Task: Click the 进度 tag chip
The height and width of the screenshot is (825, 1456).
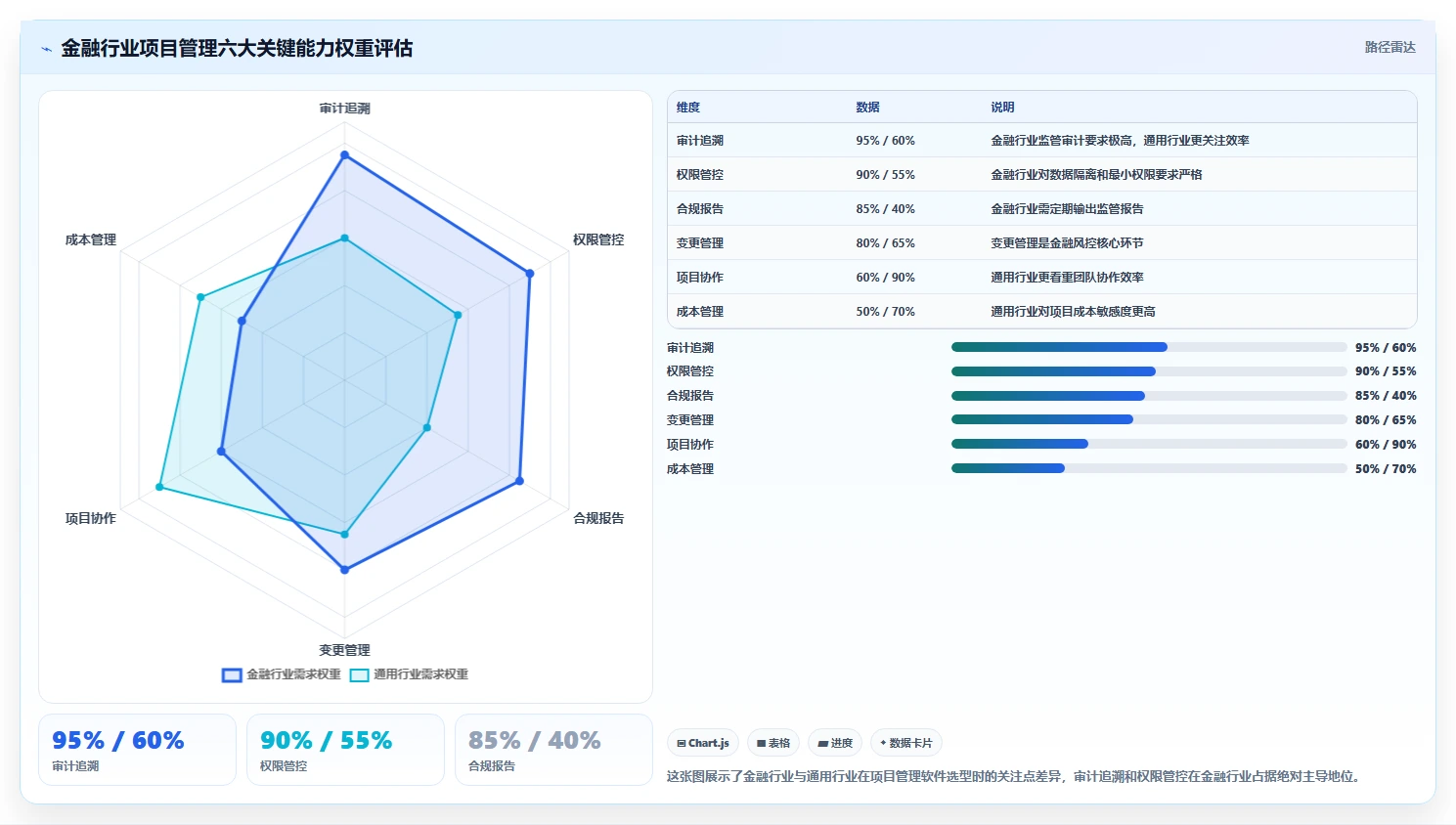Action: tap(835, 743)
